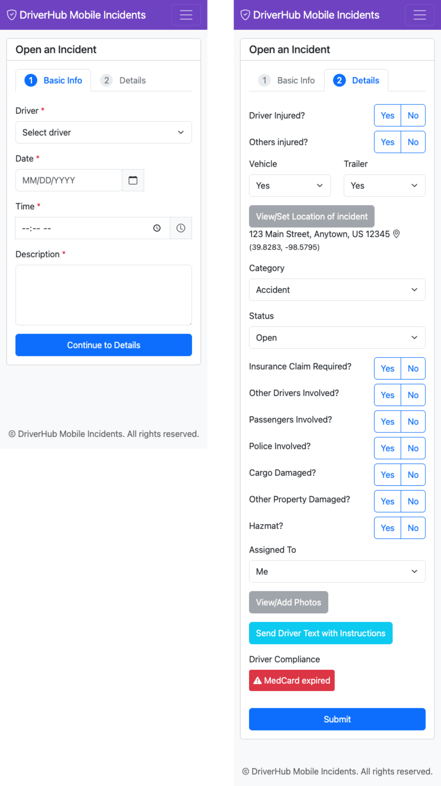Click into the Description text area
441x786 pixels.
click(104, 295)
